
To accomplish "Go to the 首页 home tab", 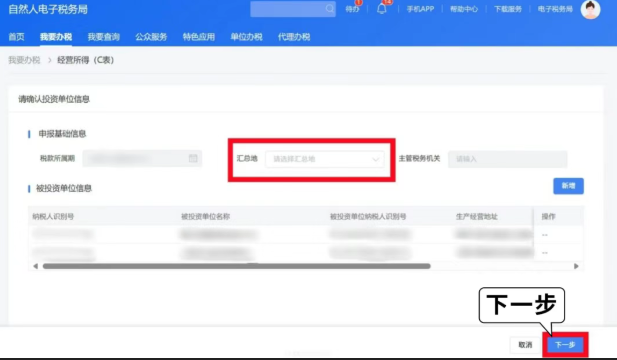I will pos(17,37).
